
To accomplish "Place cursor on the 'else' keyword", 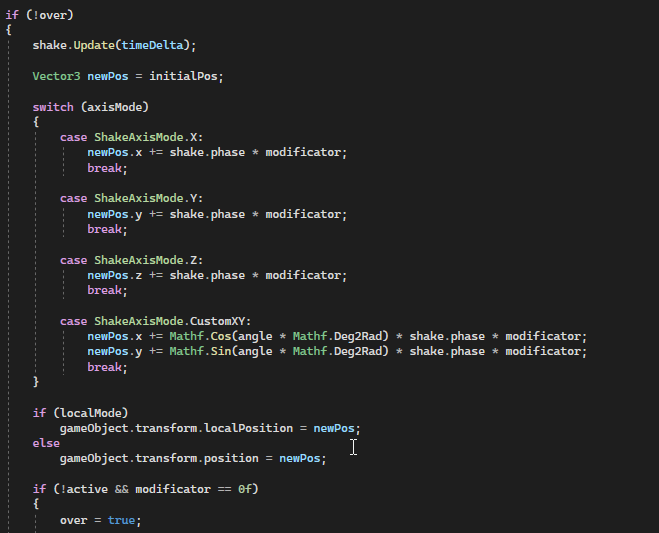I will (x=46, y=443).
